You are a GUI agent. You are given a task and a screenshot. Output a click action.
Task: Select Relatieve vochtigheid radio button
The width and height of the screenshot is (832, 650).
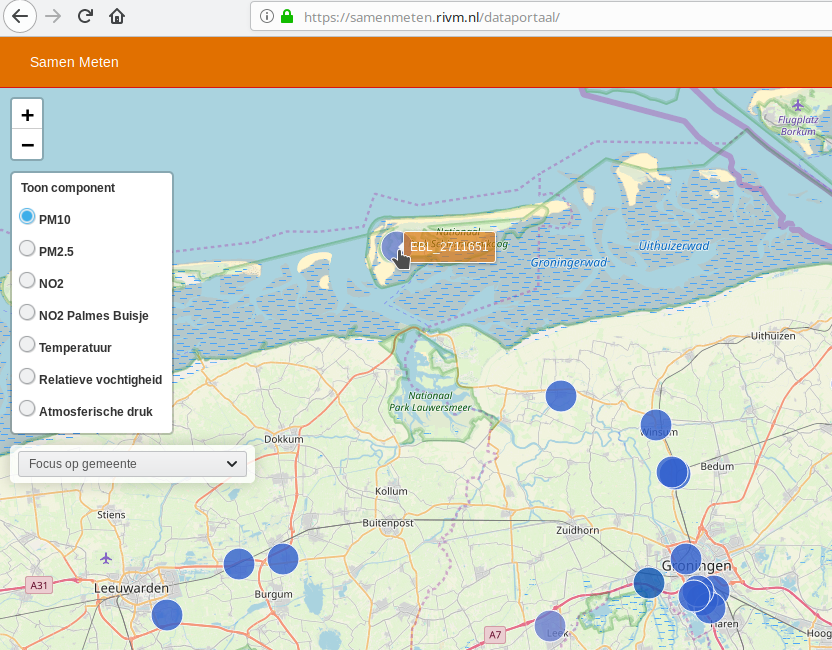tap(28, 377)
